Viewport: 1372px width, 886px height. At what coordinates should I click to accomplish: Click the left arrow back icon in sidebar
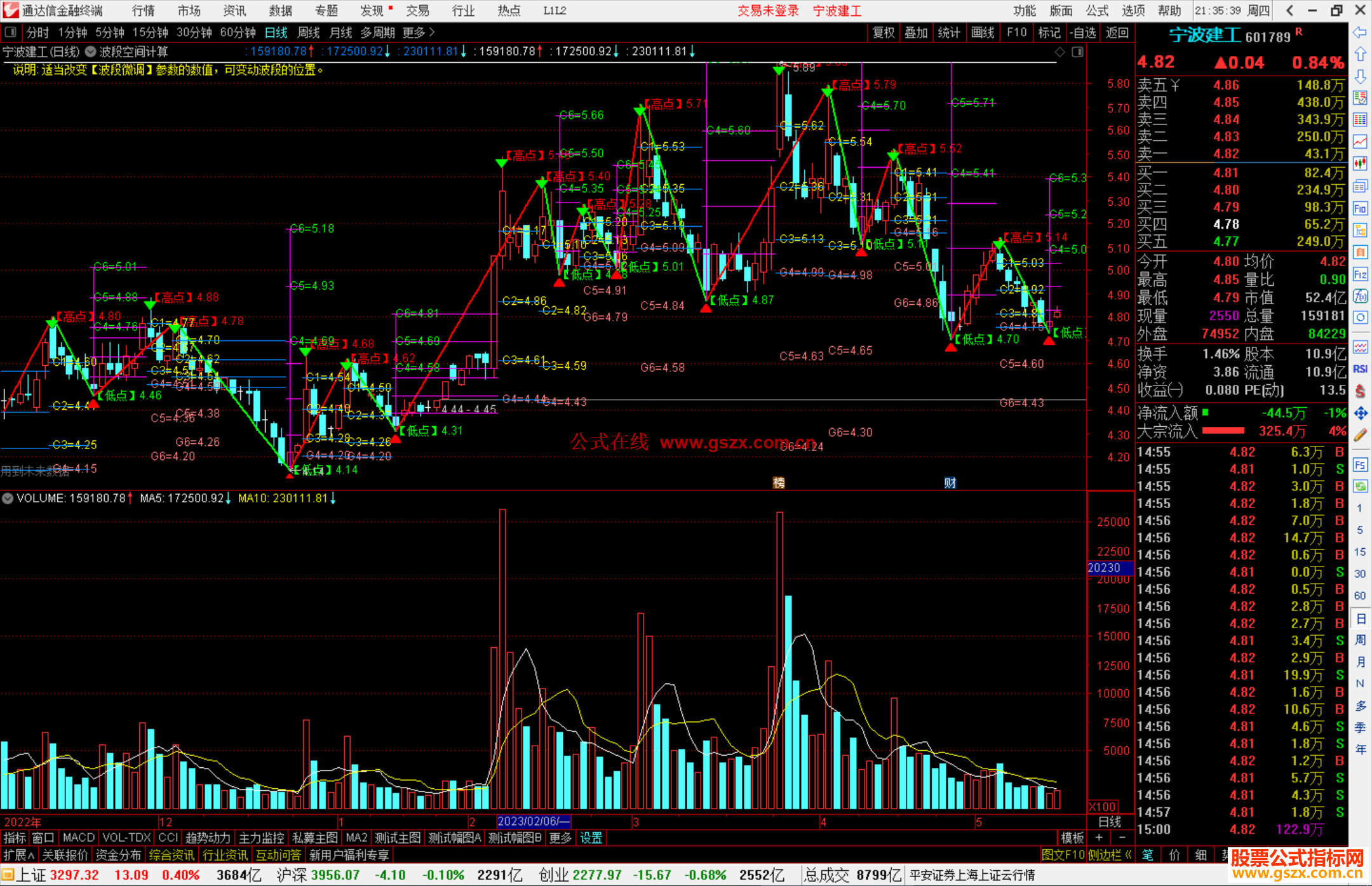(1360, 32)
